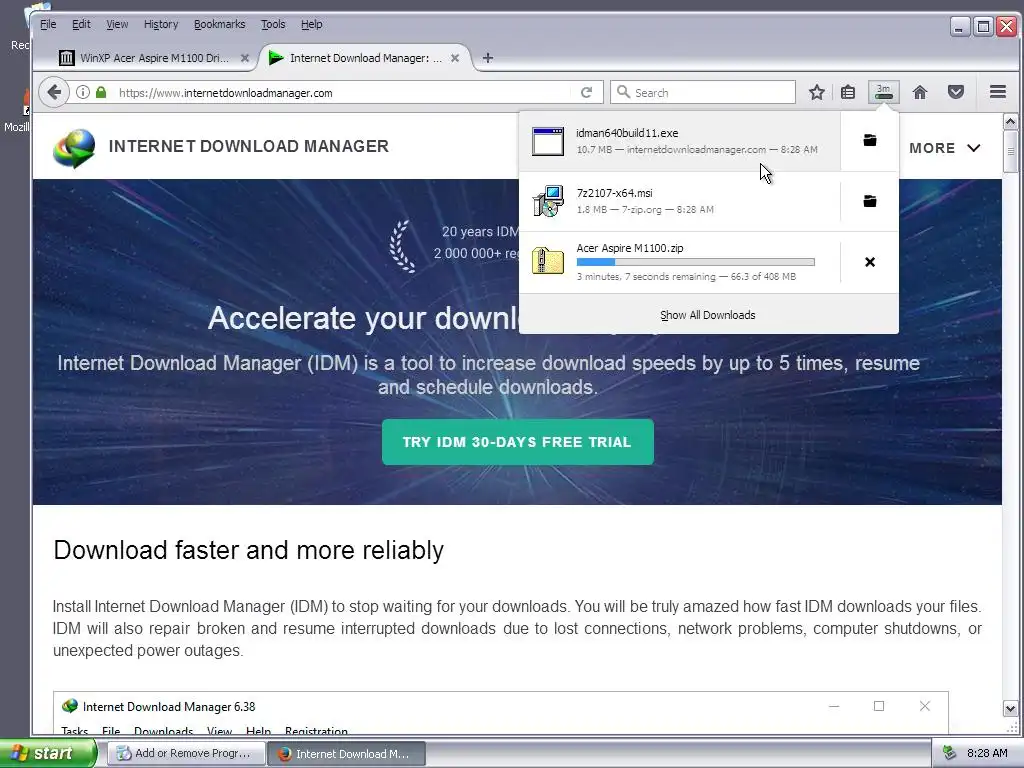Open the History menu
Screen dimensions: 1024x768
161,24
